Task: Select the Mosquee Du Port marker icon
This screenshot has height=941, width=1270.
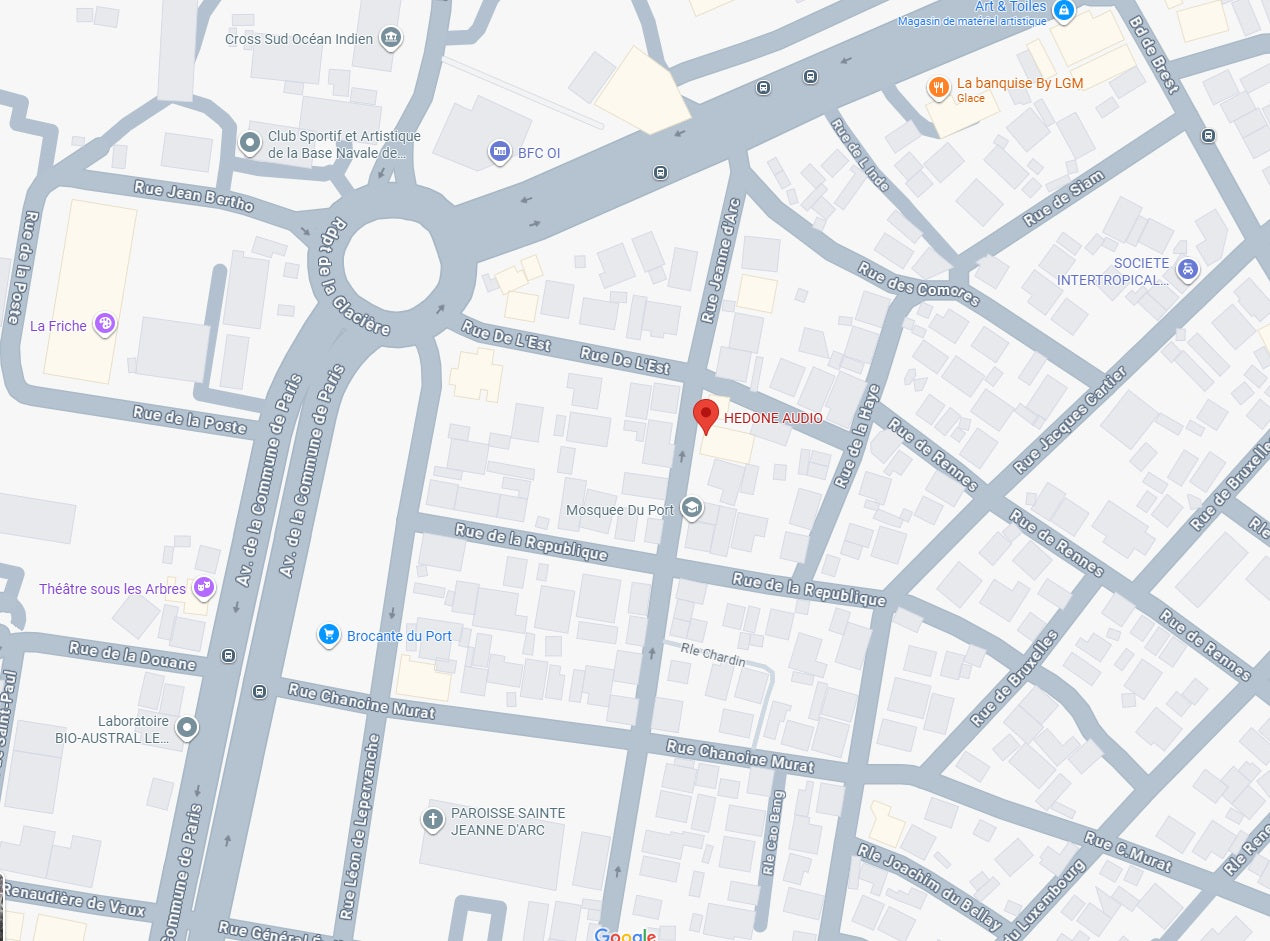Action: pos(691,508)
